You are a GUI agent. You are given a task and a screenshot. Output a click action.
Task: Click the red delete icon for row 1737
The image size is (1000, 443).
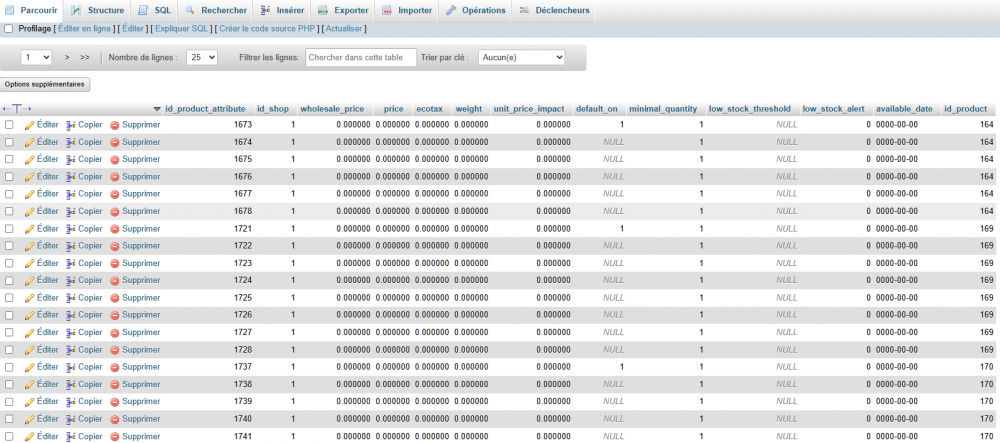115,367
